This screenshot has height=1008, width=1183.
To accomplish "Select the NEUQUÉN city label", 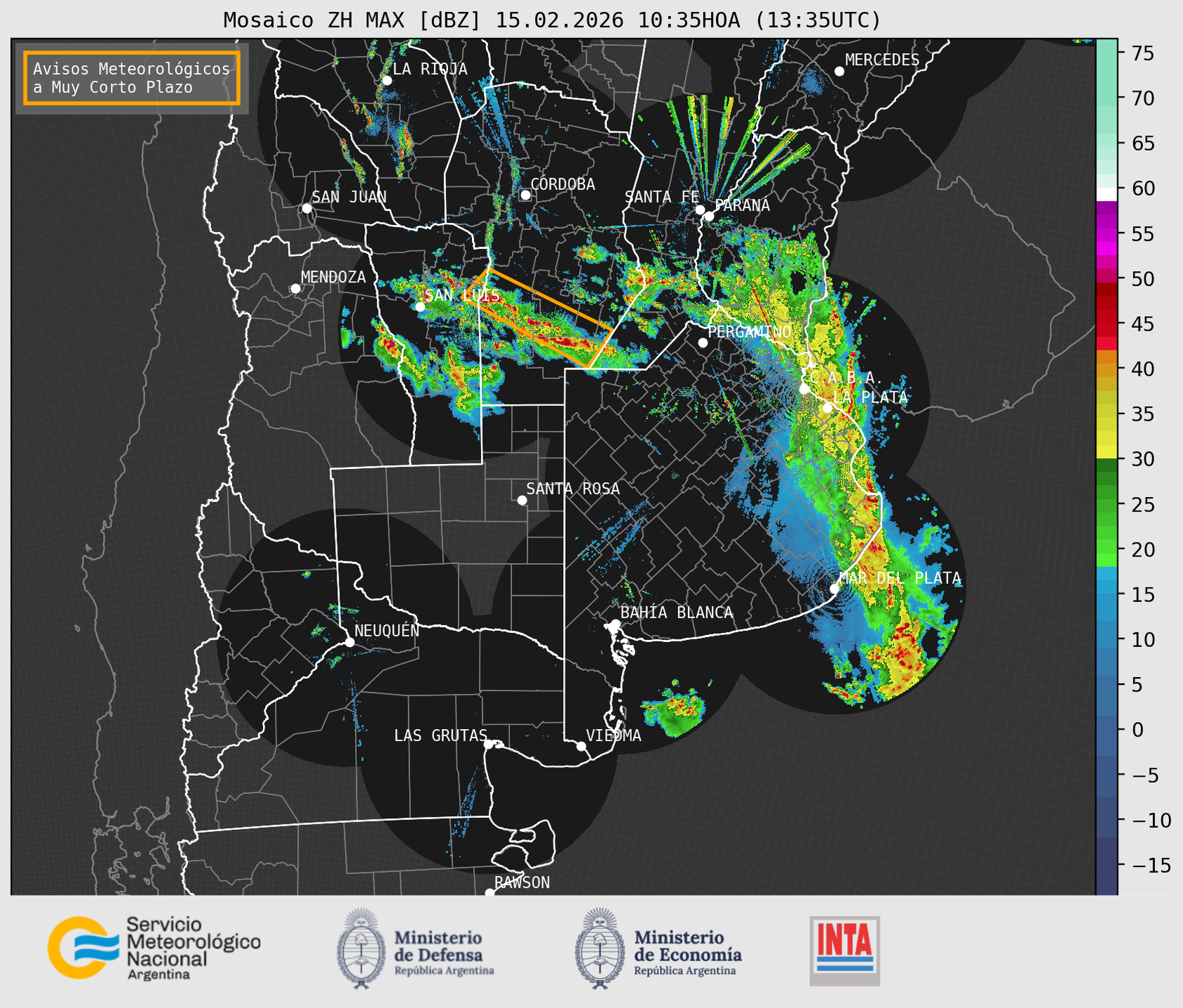I will click(x=386, y=630).
